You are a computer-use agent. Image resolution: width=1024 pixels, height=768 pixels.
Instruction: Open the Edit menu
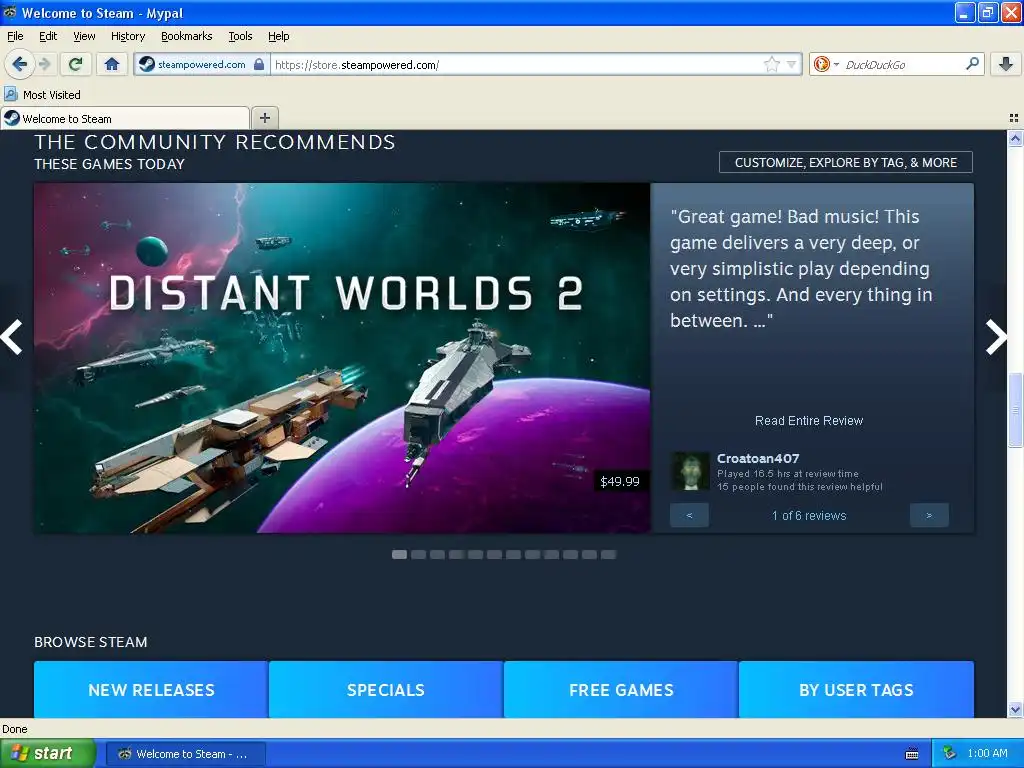[x=48, y=37]
